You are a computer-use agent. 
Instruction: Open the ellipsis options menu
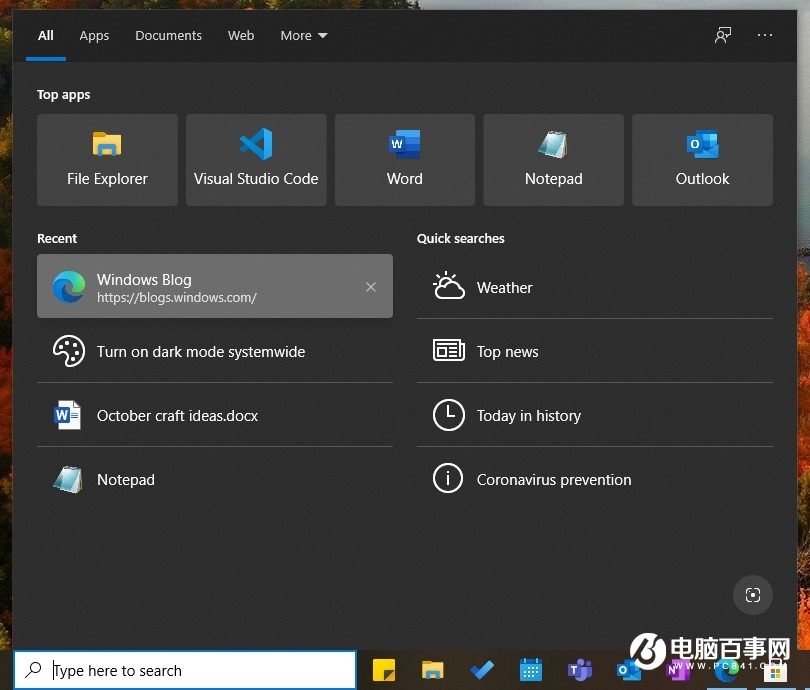click(765, 36)
